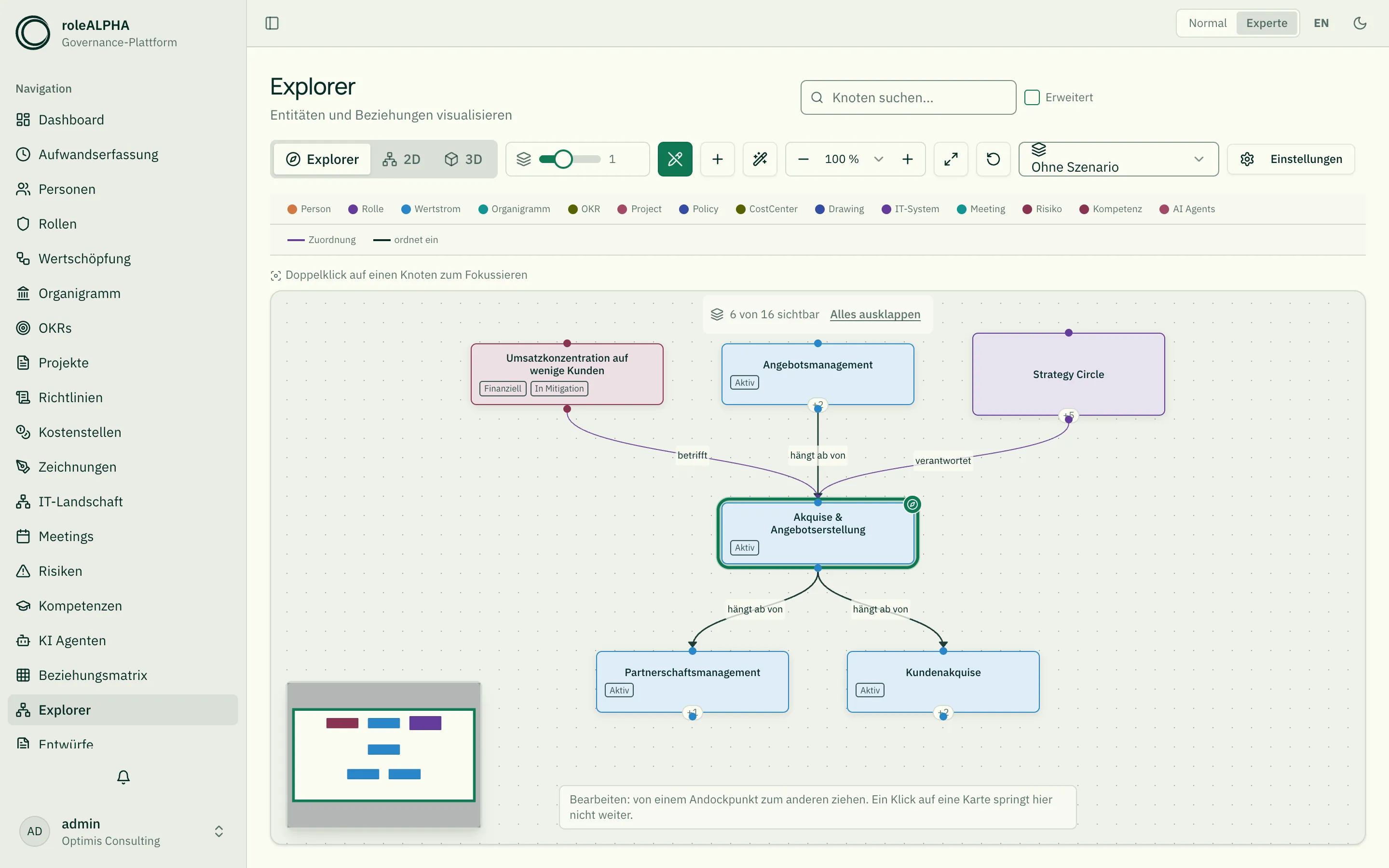Switch language with the EN button

pos(1321,23)
